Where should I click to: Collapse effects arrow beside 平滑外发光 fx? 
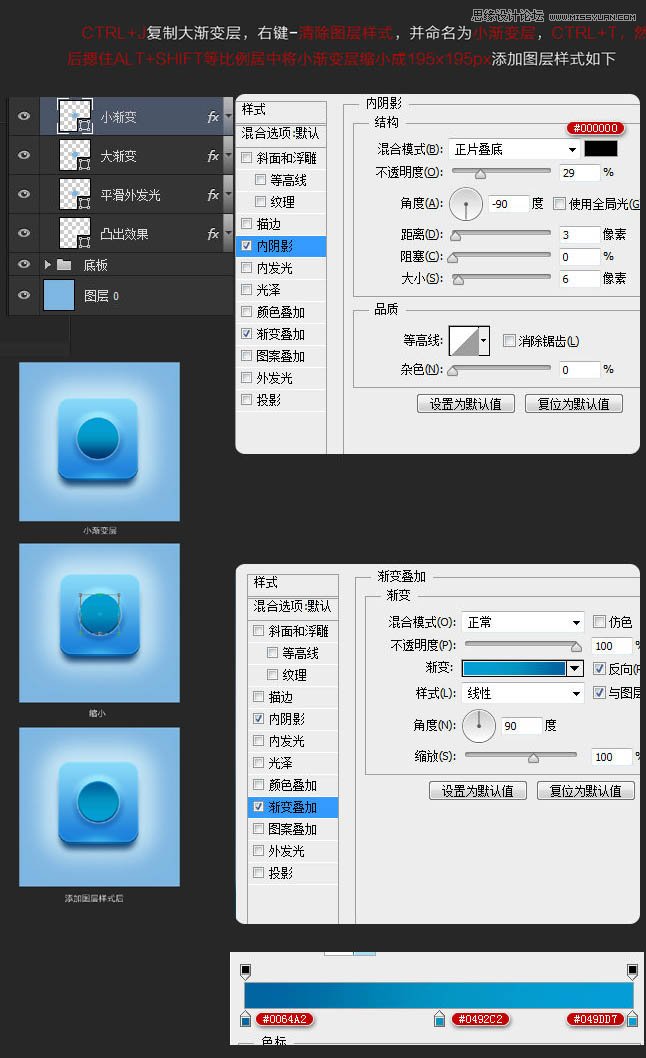tap(228, 195)
